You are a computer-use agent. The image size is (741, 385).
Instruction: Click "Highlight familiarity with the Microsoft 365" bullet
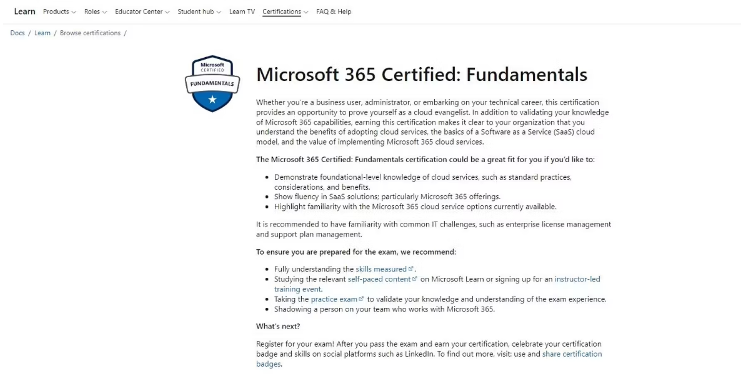click(x=415, y=206)
